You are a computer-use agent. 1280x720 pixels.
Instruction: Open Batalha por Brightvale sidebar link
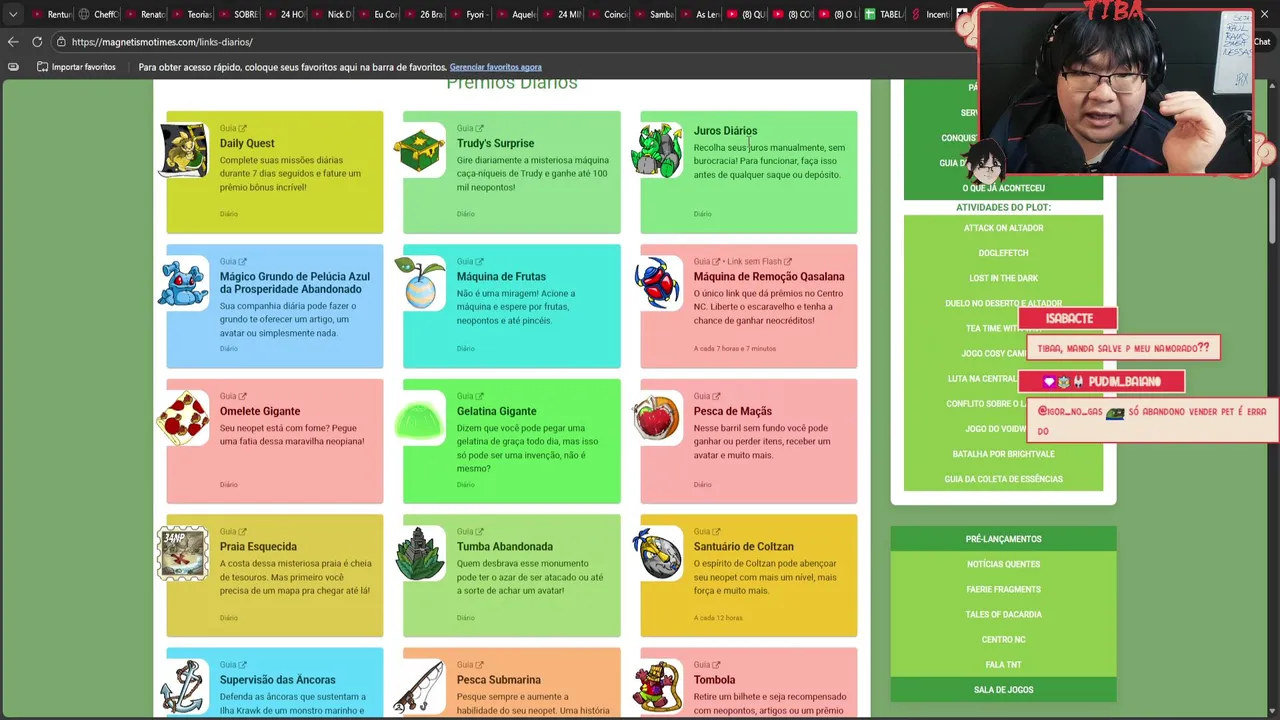coord(1003,454)
